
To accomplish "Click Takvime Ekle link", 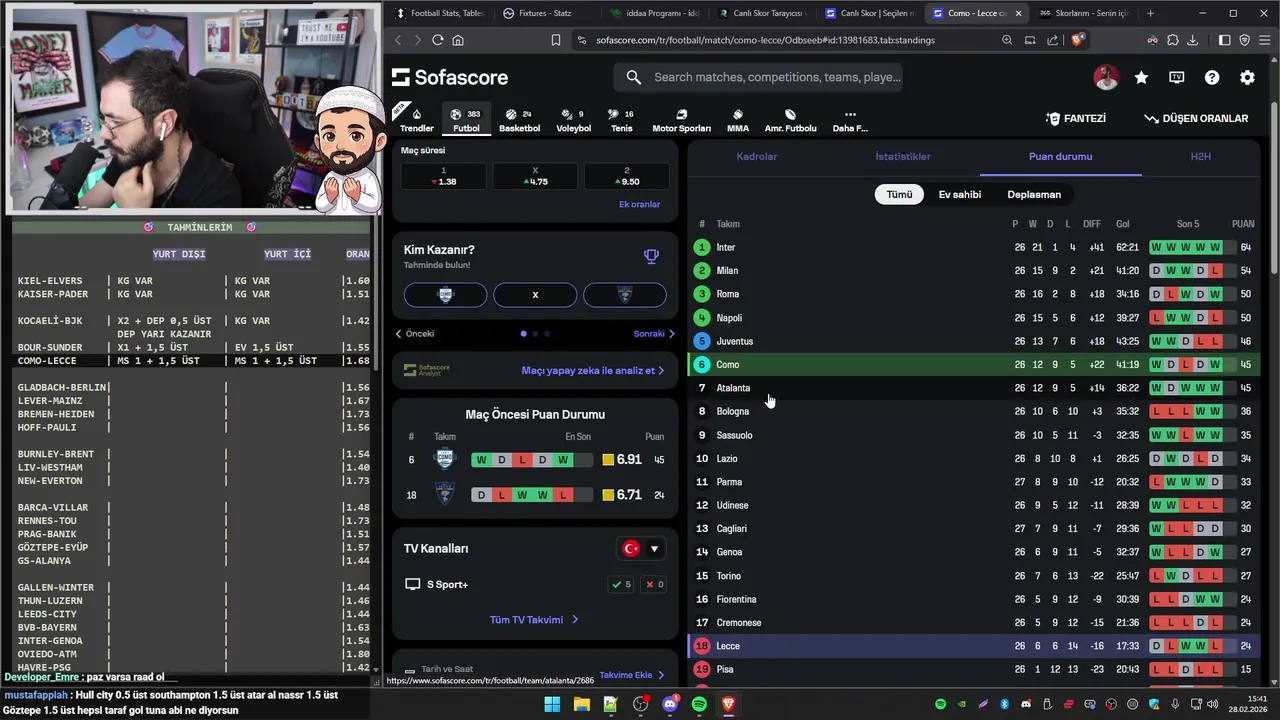I will (632, 675).
